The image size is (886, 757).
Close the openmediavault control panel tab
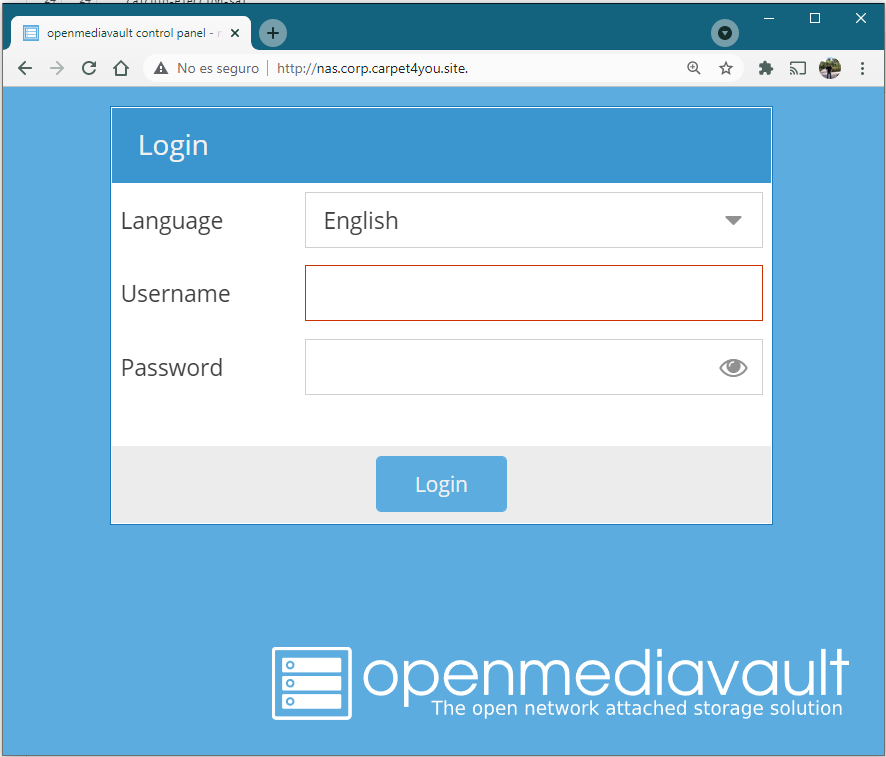click(x=235, y=33)
